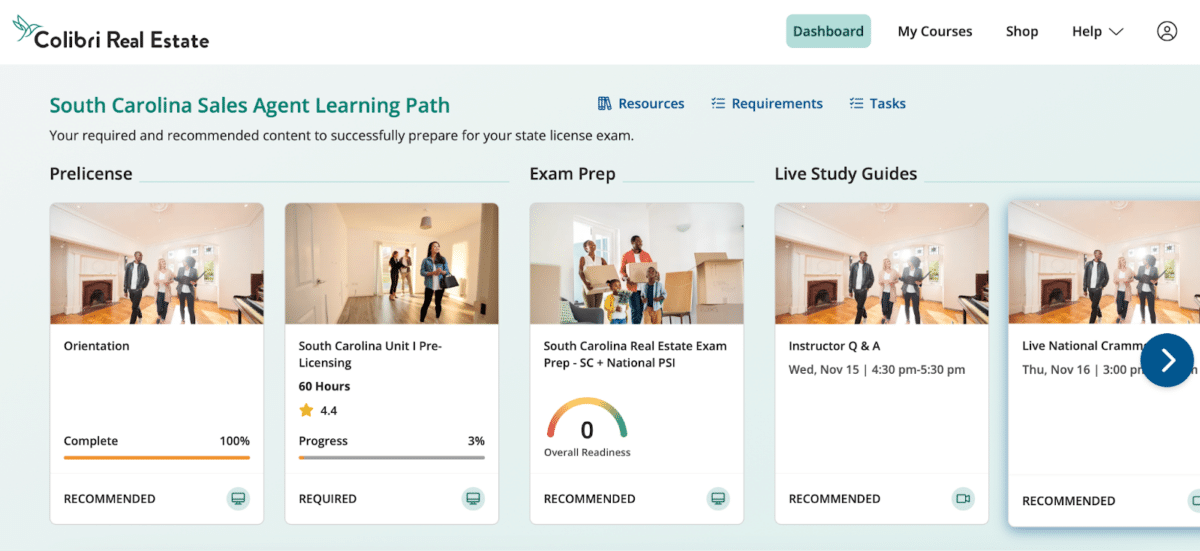The width and height of the screenshot is (1200, 551).
Task: Click the Requirements checklist icon
Action: point(718,104)
